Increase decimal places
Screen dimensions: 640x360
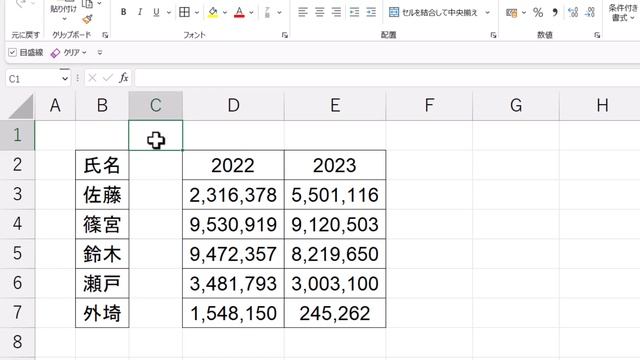coord(573,13)
